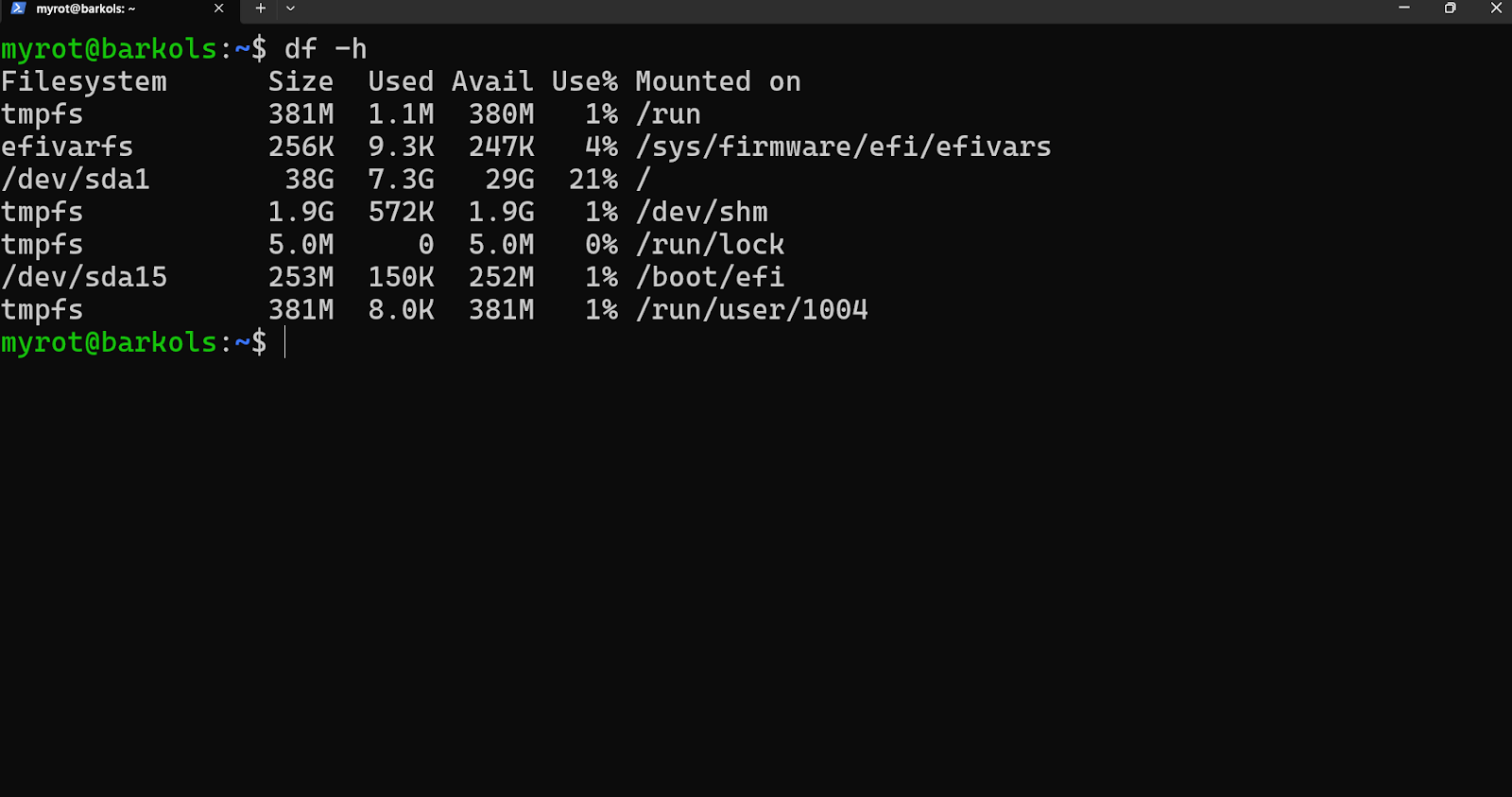Close the myrot@barkols tab
1512x797 pixels.
[219, 9]
